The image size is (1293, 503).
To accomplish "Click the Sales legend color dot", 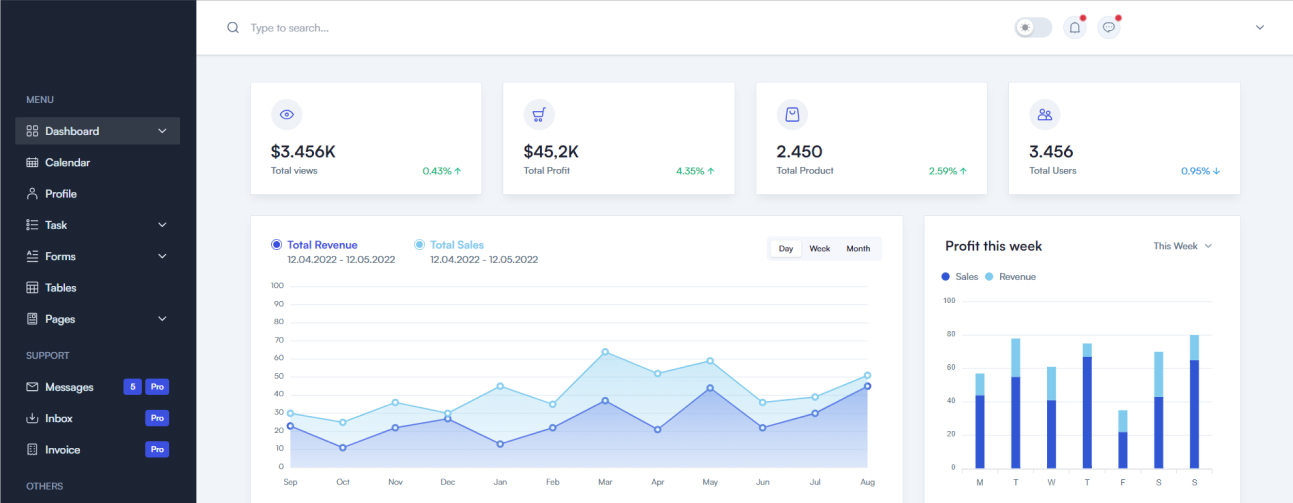I will tap(946, 277).
